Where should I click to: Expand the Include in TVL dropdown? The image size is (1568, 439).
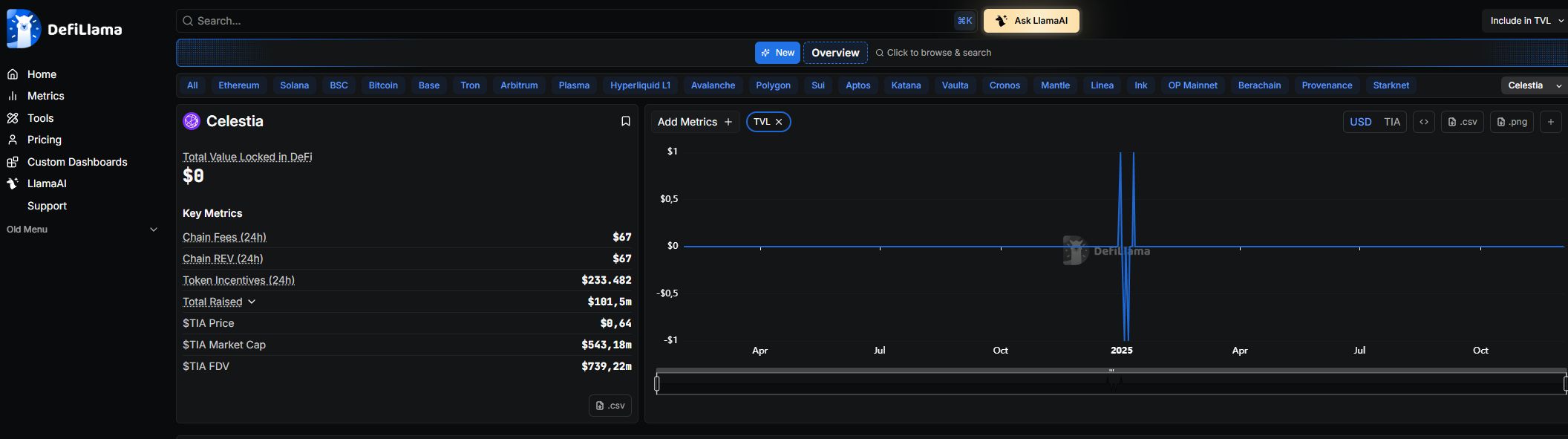[x=1526, y=21]
